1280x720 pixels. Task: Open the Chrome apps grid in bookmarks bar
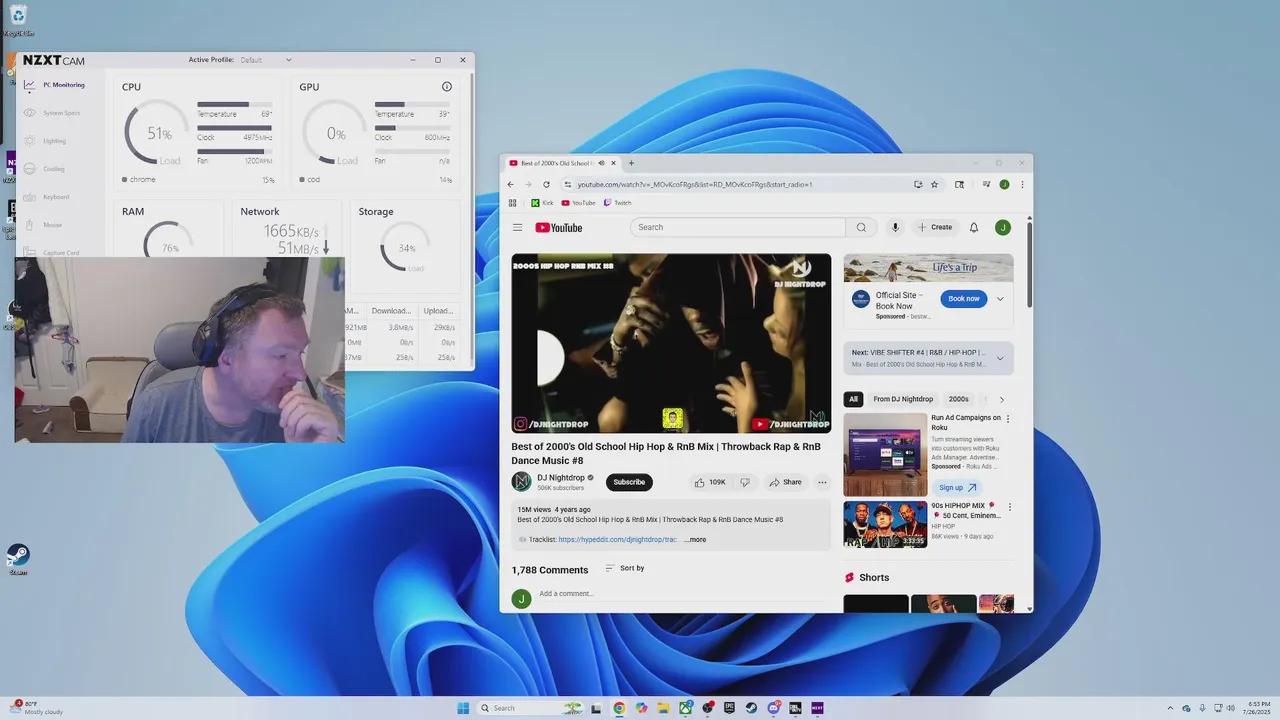(513, 203)
